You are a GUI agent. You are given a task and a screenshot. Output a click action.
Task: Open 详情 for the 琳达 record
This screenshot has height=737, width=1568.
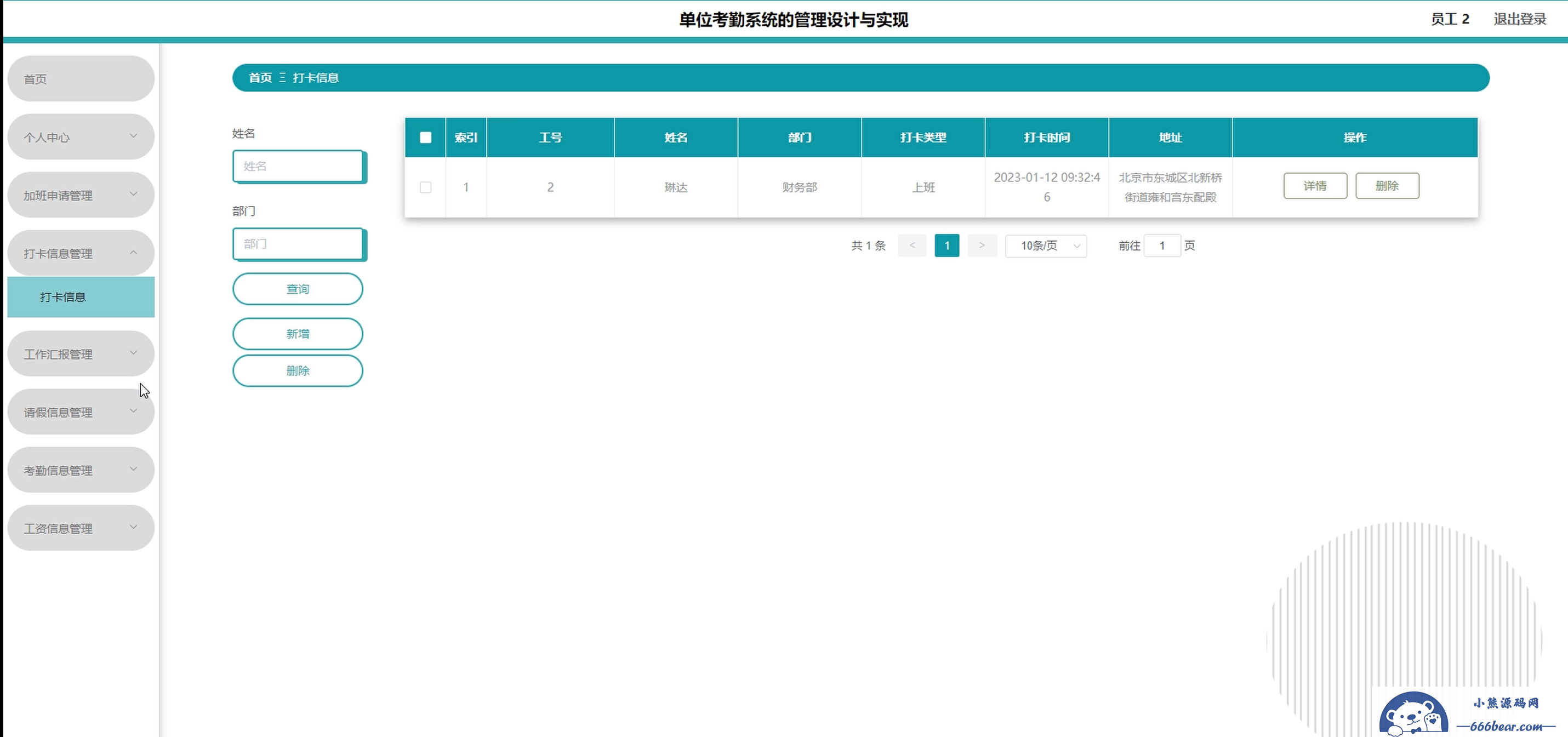(x=1315, y=186)
